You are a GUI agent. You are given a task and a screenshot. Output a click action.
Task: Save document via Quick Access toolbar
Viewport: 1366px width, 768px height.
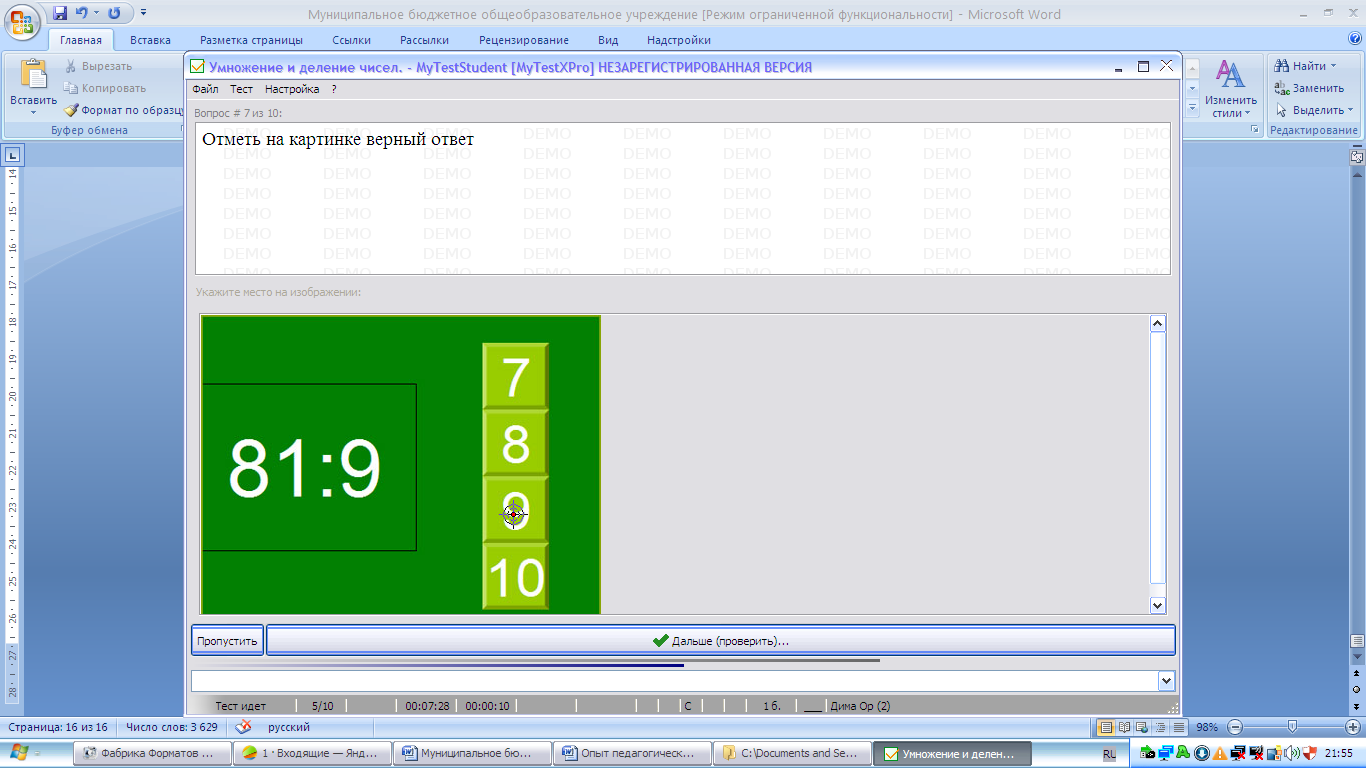60,13
